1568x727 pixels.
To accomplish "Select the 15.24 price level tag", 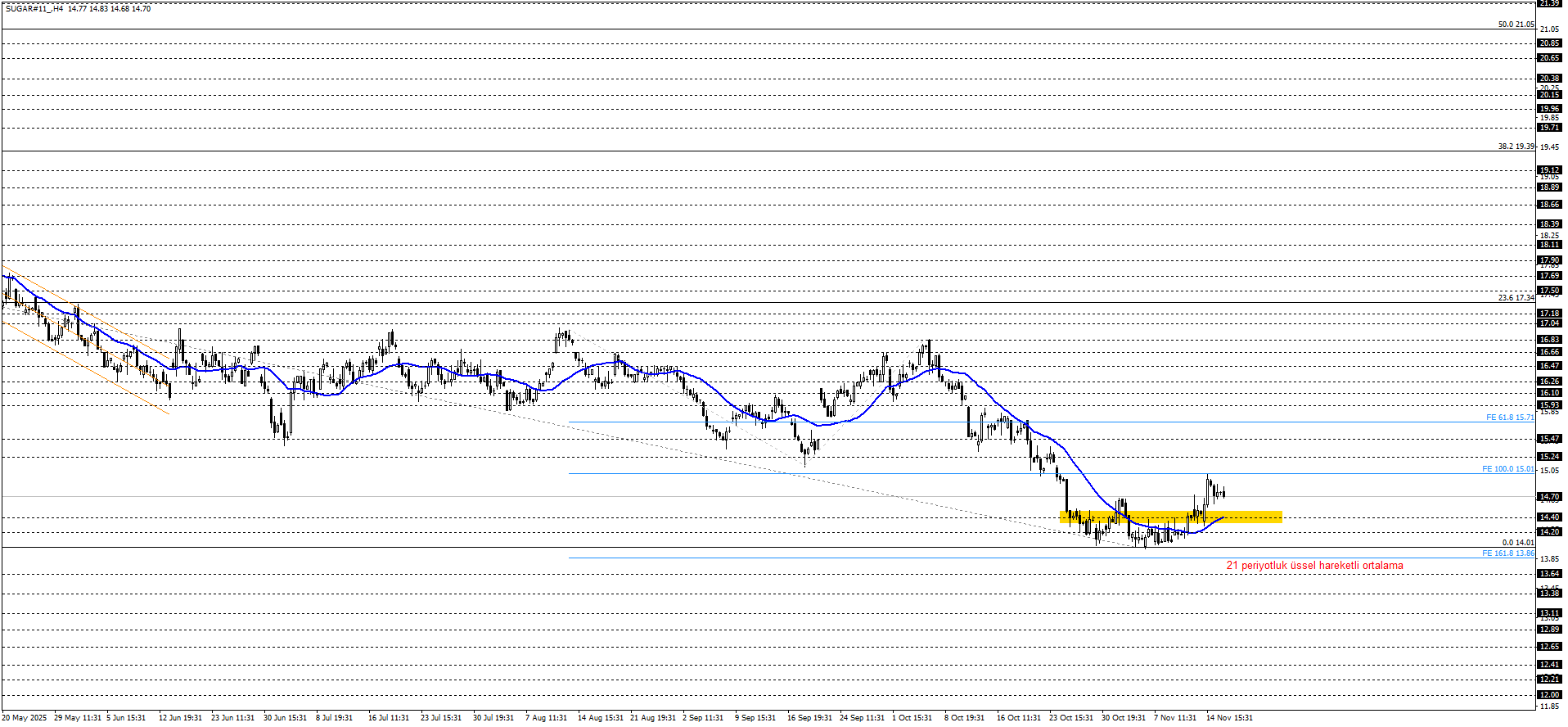I will point(1549,457).
